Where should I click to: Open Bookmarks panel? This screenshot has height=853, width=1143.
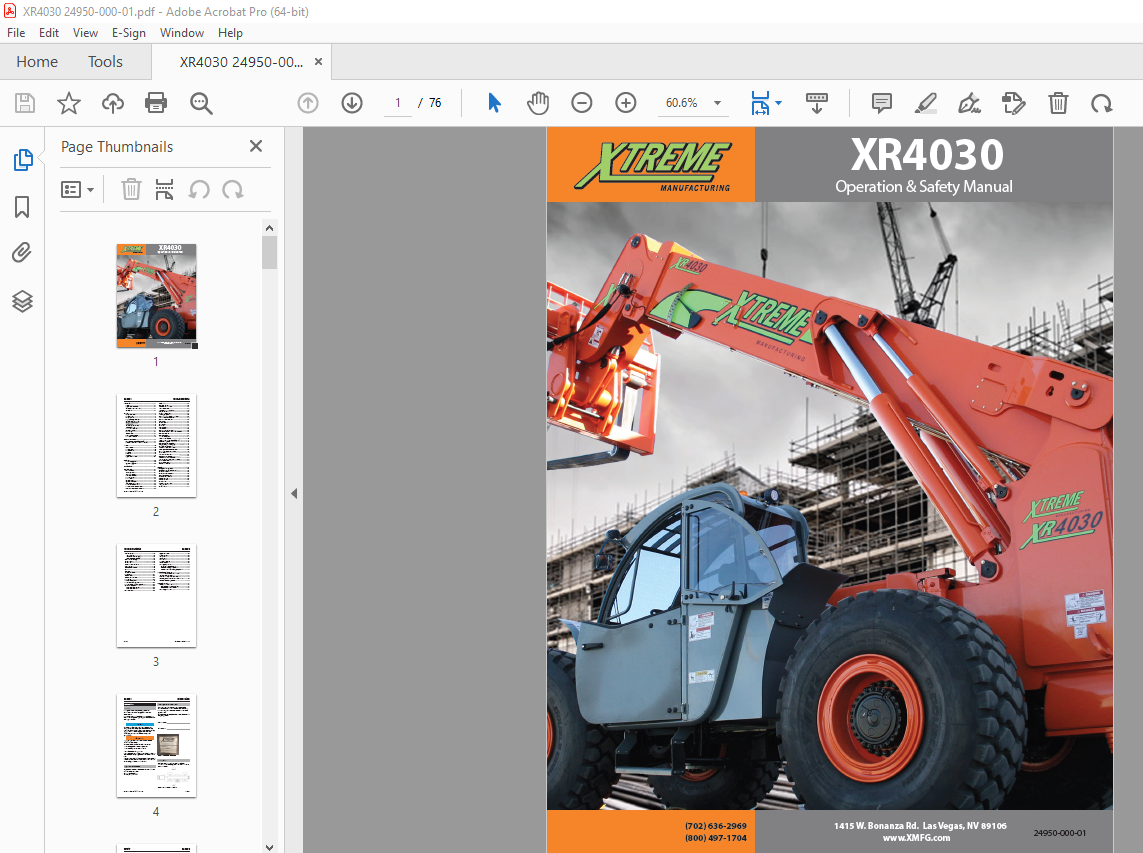click(x=22, y=207)
